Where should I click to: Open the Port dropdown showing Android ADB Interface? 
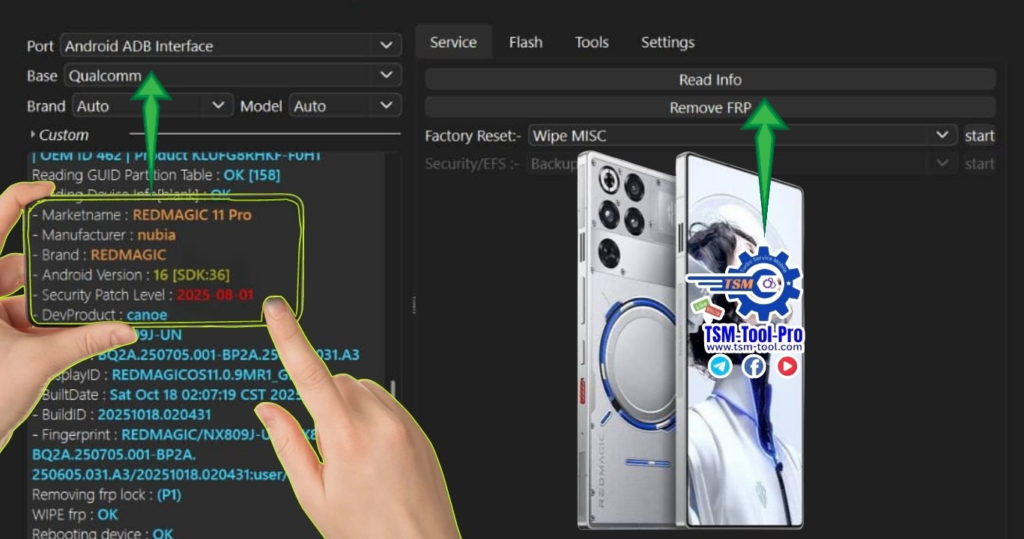(x=231, y=46)
